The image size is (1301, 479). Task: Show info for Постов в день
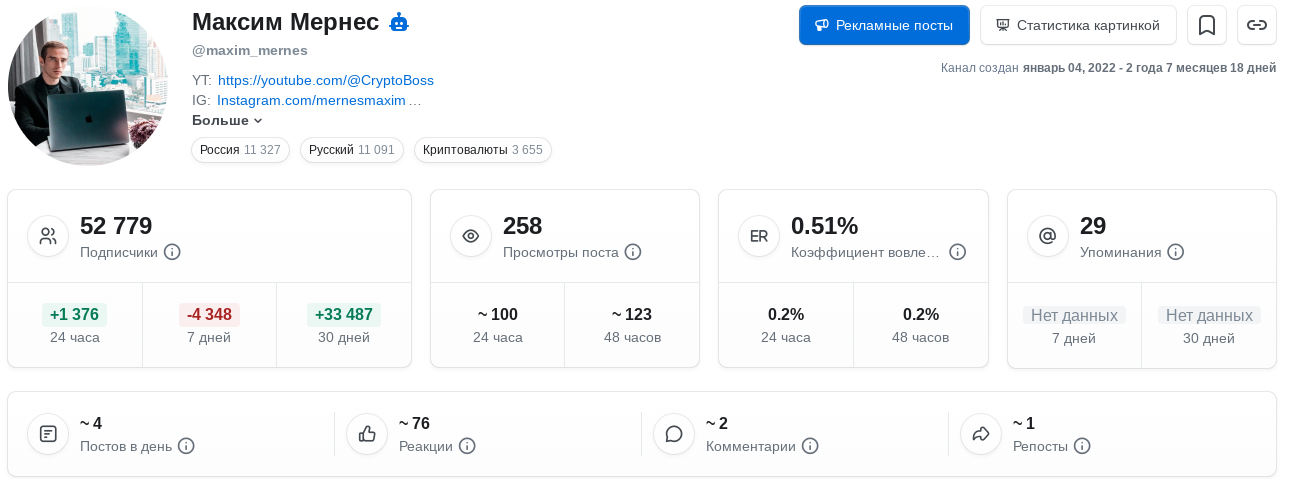186,446
